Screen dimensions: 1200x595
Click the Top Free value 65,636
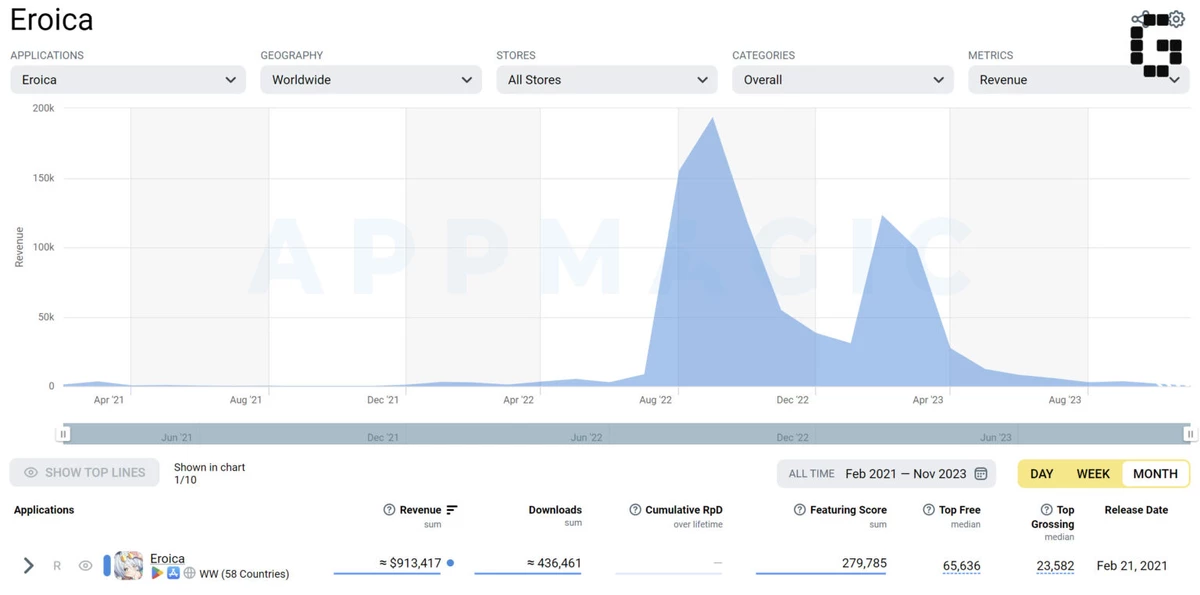(961, 566)
